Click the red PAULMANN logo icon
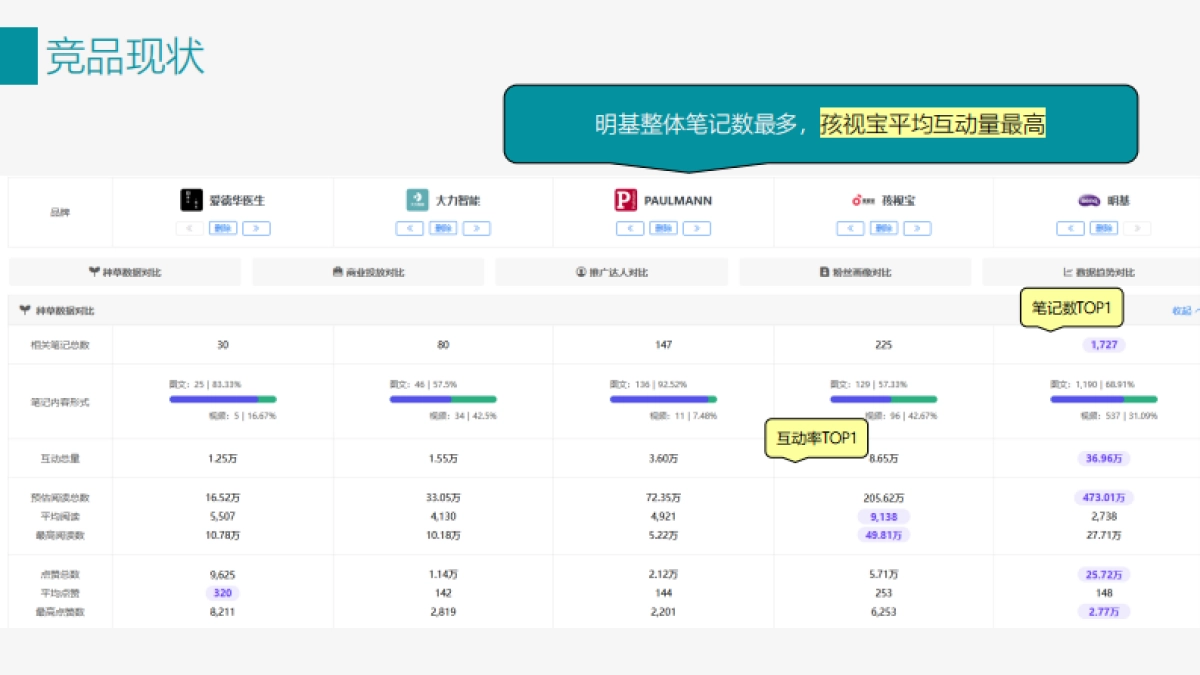 click(625, 199)
